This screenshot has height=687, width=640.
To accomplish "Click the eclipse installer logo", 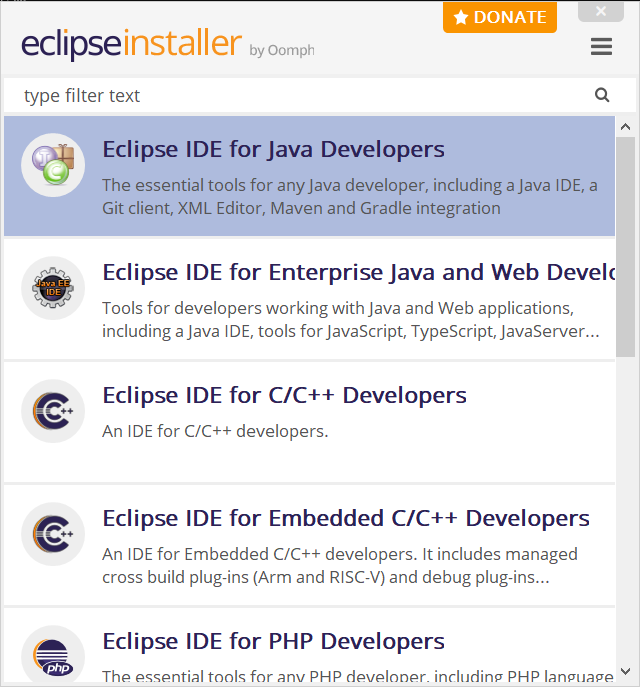I will [131, 43].
